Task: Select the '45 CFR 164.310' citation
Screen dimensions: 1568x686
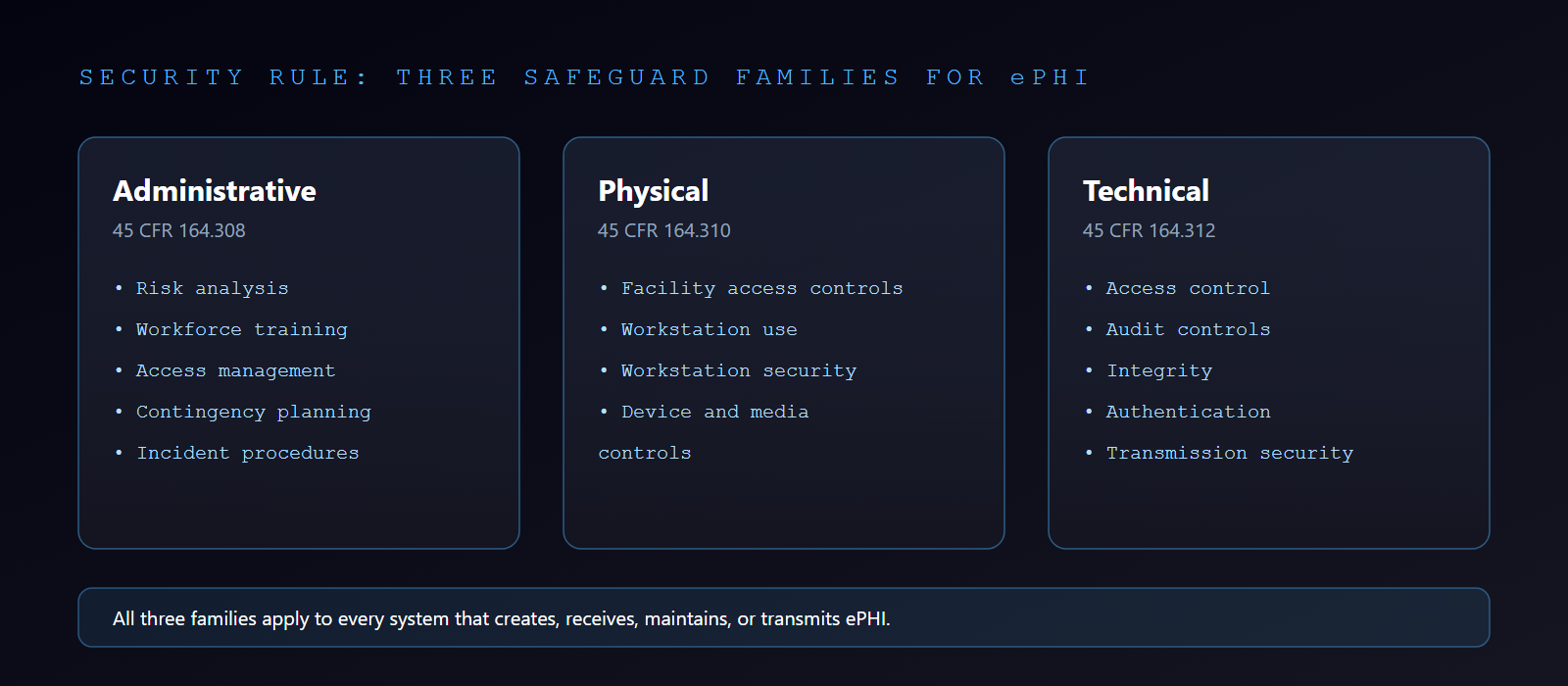Action: (x=664, y=230)
